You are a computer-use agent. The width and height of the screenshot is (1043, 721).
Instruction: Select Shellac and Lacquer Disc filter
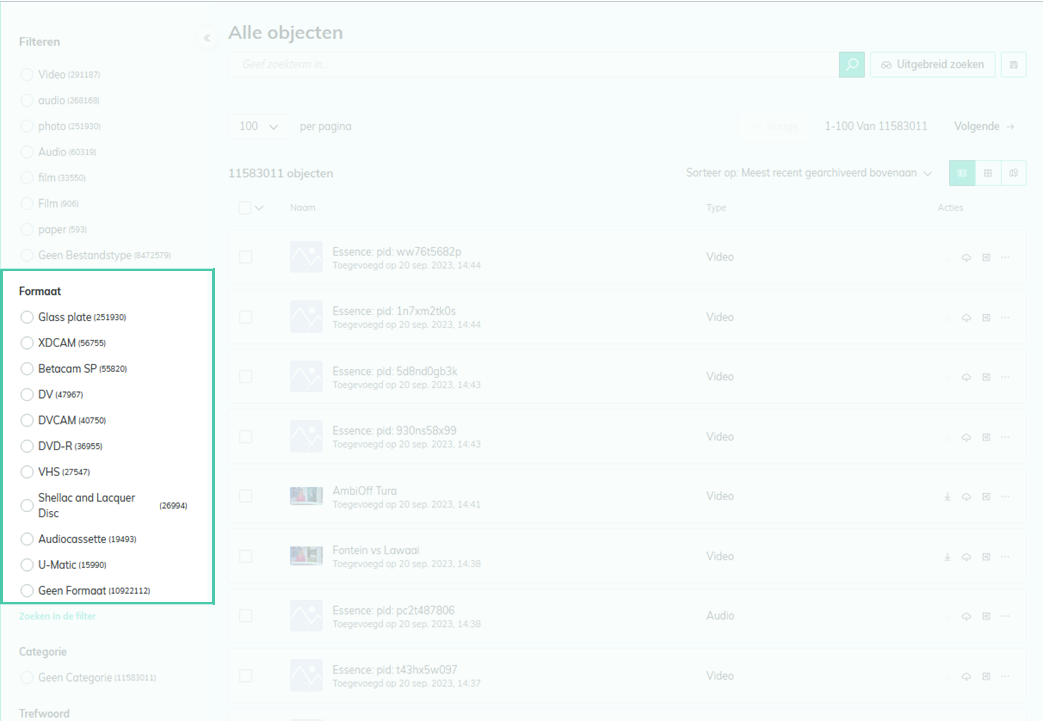(x=27, y=505)
